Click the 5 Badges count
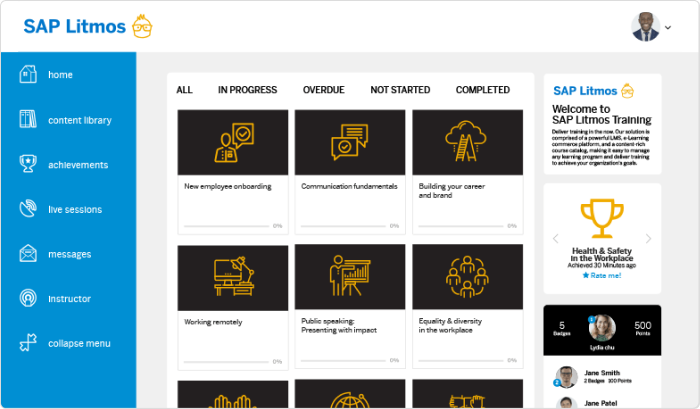 click(562, 328)
